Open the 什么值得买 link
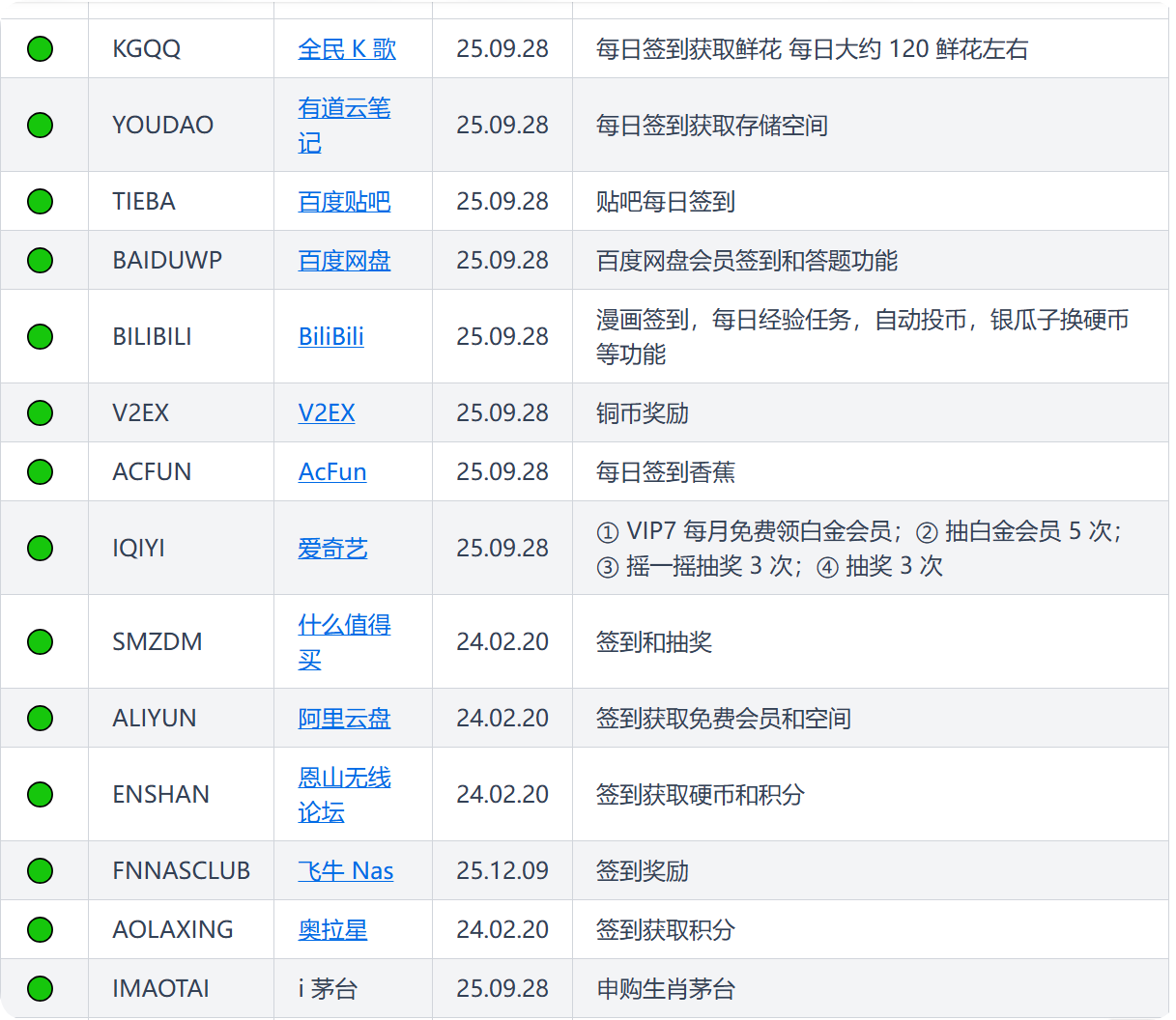The width and height of the screenshot is (1176, 1020). tap(344, 641)
